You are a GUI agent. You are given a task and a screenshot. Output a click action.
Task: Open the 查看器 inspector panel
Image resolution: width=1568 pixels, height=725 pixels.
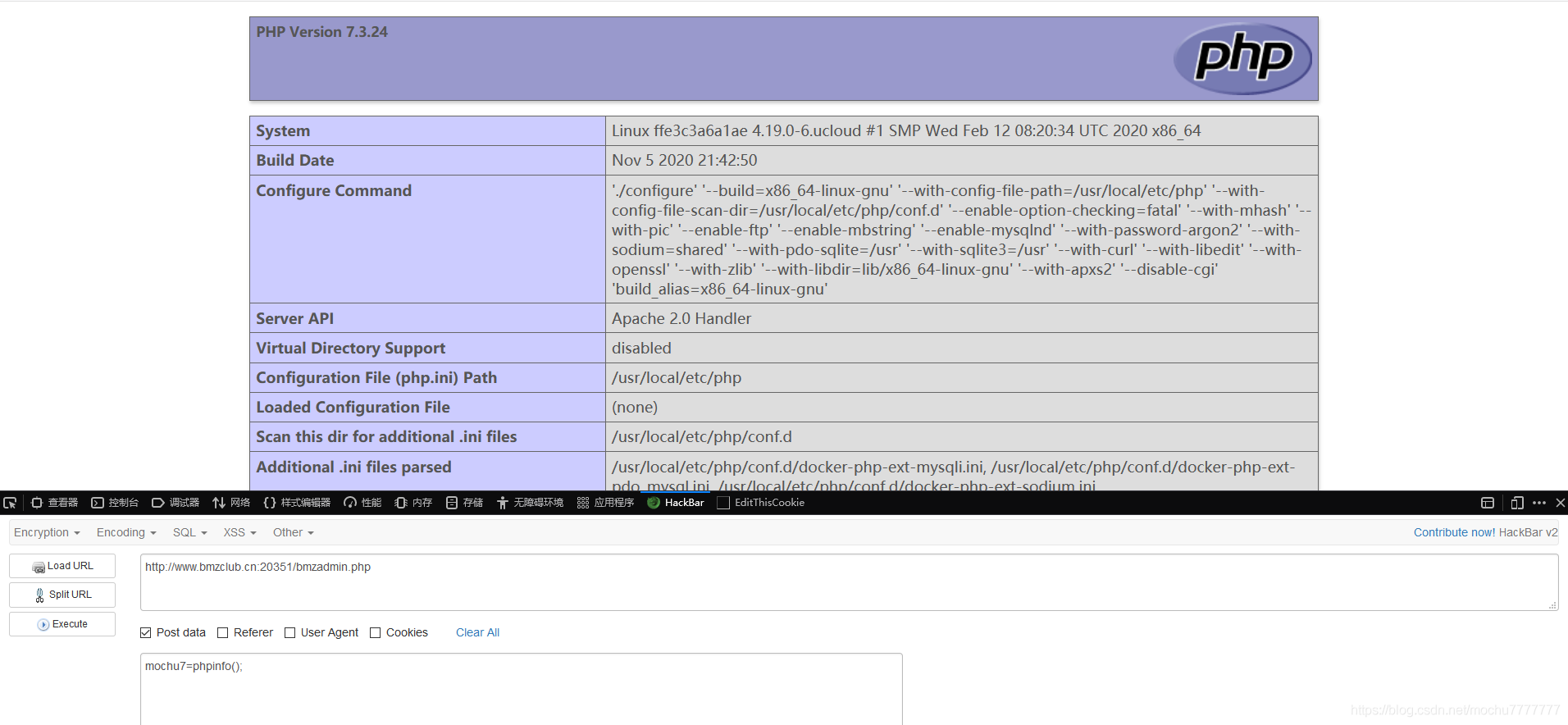click(x=54, y=503)
